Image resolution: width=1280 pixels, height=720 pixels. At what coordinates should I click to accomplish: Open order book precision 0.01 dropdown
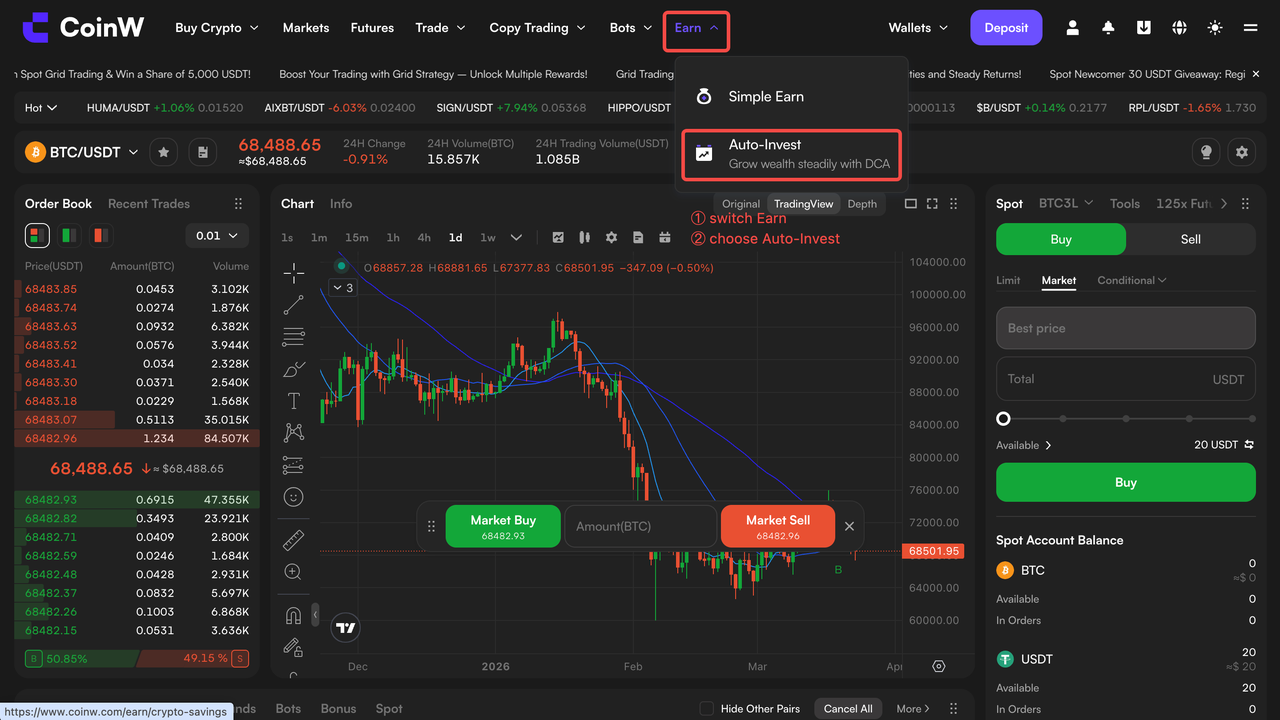(217, 235)
